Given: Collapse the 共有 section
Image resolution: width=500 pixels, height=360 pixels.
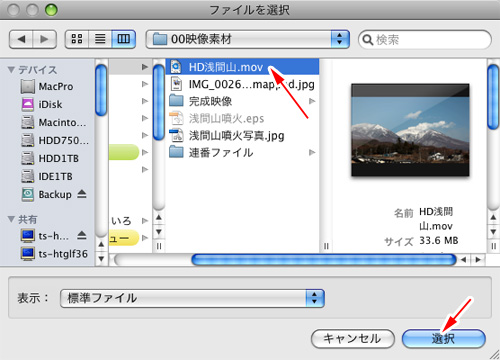Looking at the screenshot, I should pos(11,219).
